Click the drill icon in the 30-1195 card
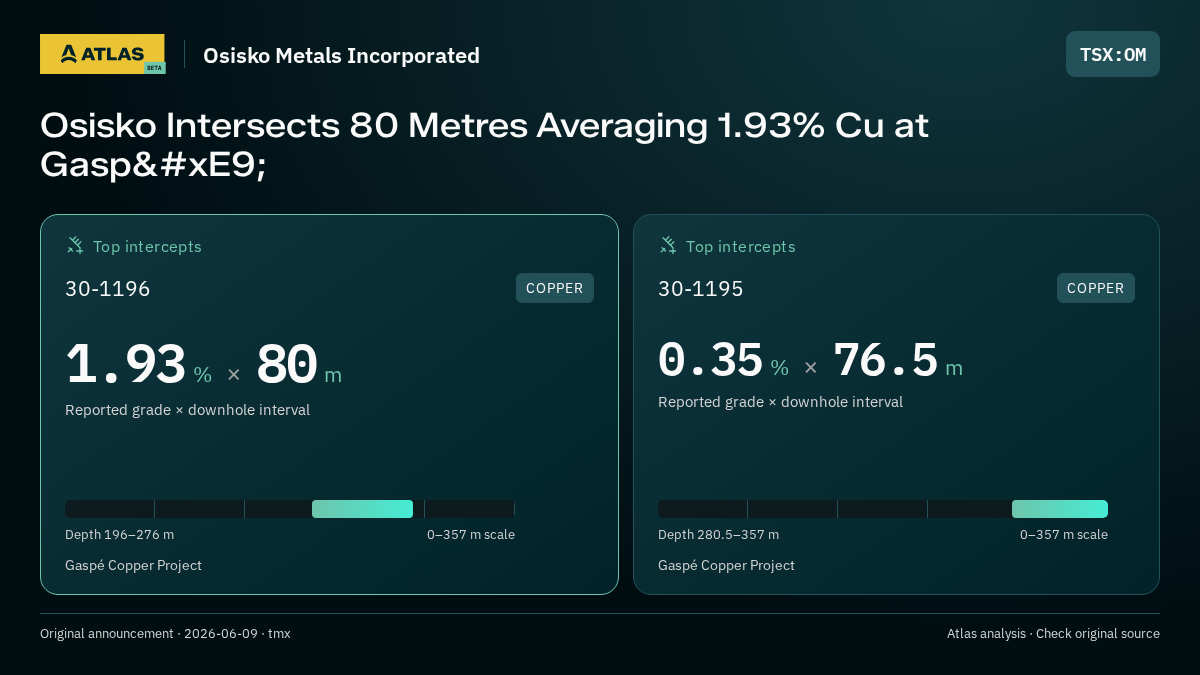Image resolution: width=1200 pixels, height=675 pixels. pyautogui.click(x=668, y=245)
